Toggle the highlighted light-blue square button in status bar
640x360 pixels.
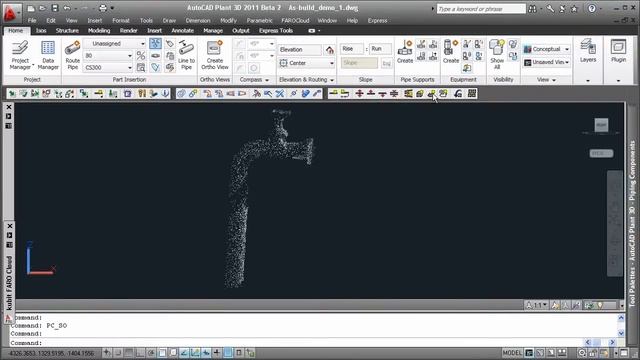[x=228, y=352]
